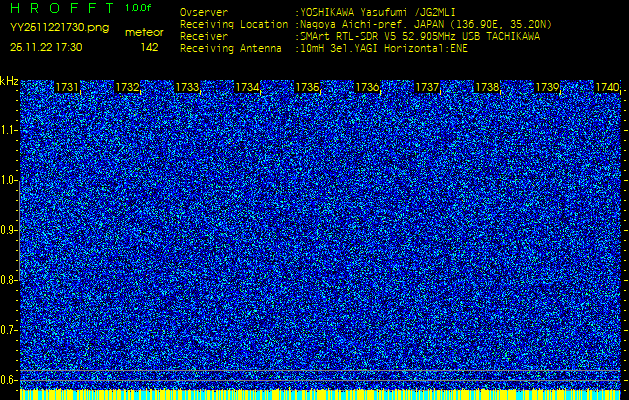Click the 1739 time marker

(x=547, y=87)
